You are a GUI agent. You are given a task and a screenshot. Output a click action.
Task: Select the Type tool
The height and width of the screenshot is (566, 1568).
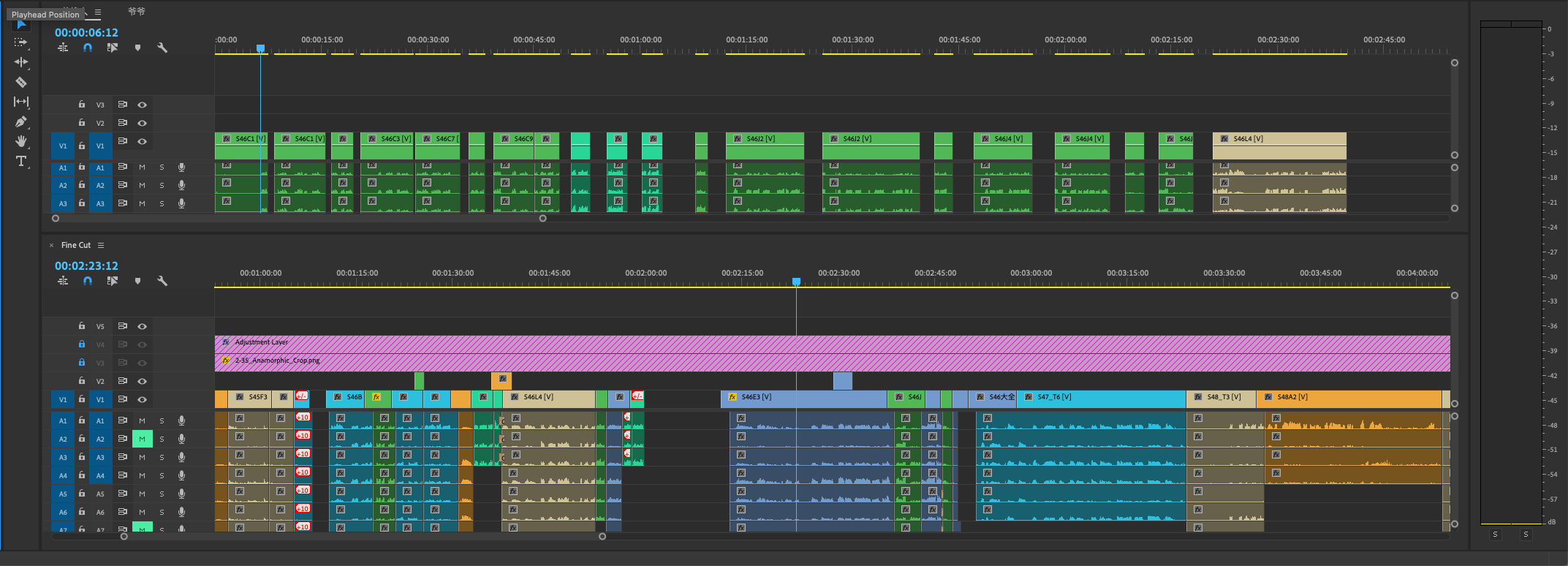pyautogui.click(x=21, y=161)
